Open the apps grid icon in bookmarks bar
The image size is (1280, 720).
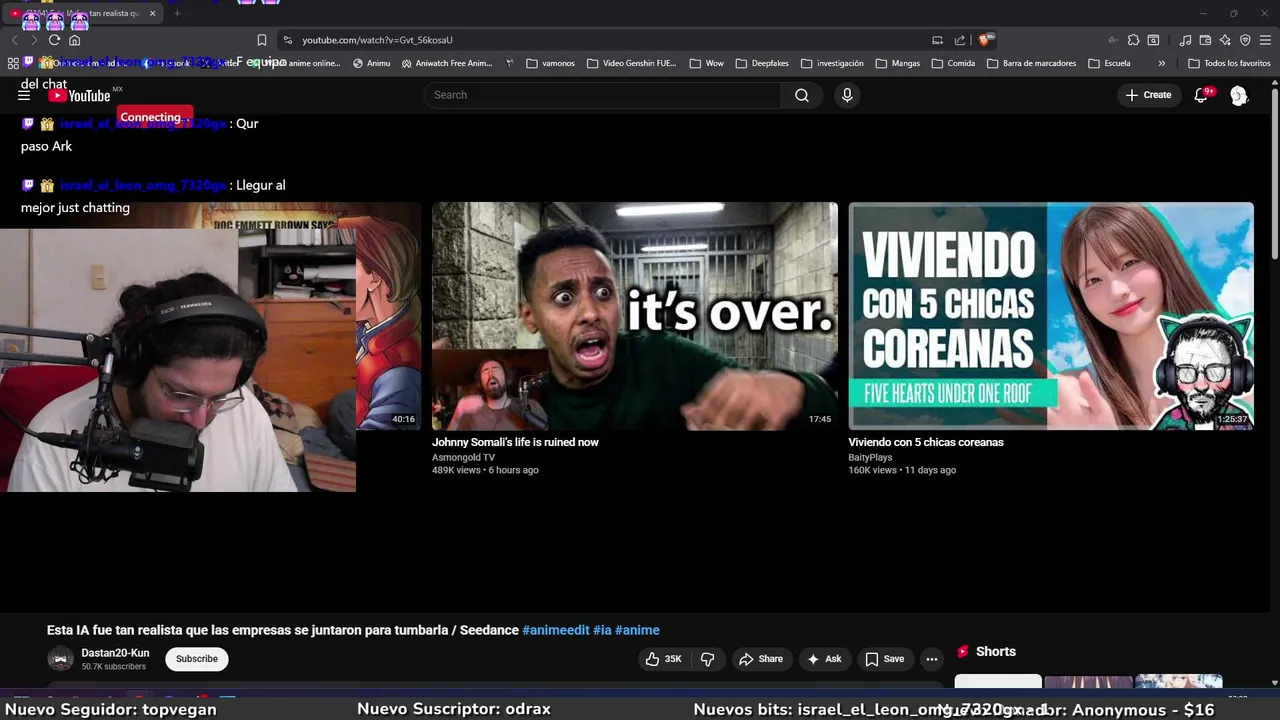point(13,63)
